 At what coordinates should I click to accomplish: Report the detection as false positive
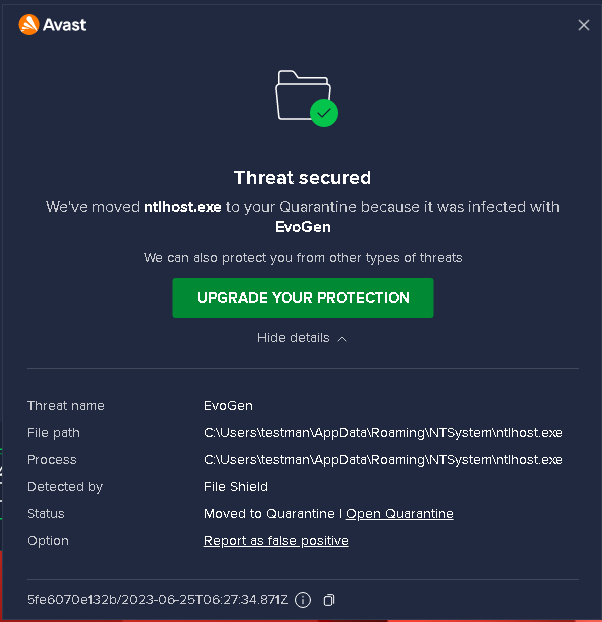click(x=276, y=541)
